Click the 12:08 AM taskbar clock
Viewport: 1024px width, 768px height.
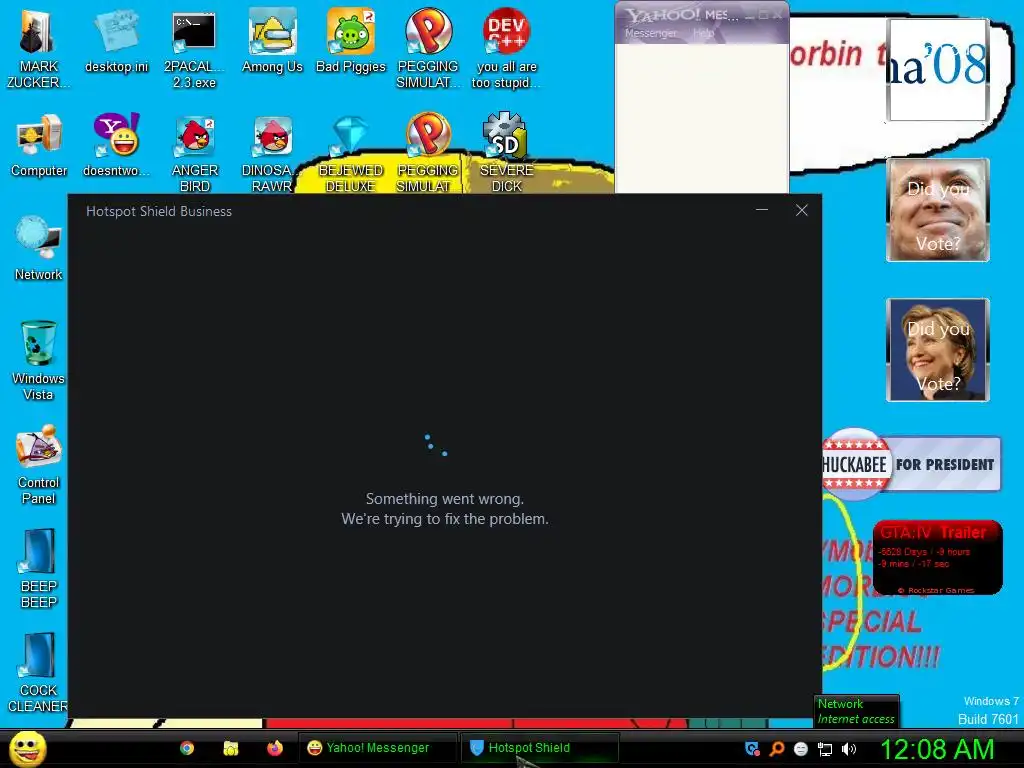[x=938, y=749]
